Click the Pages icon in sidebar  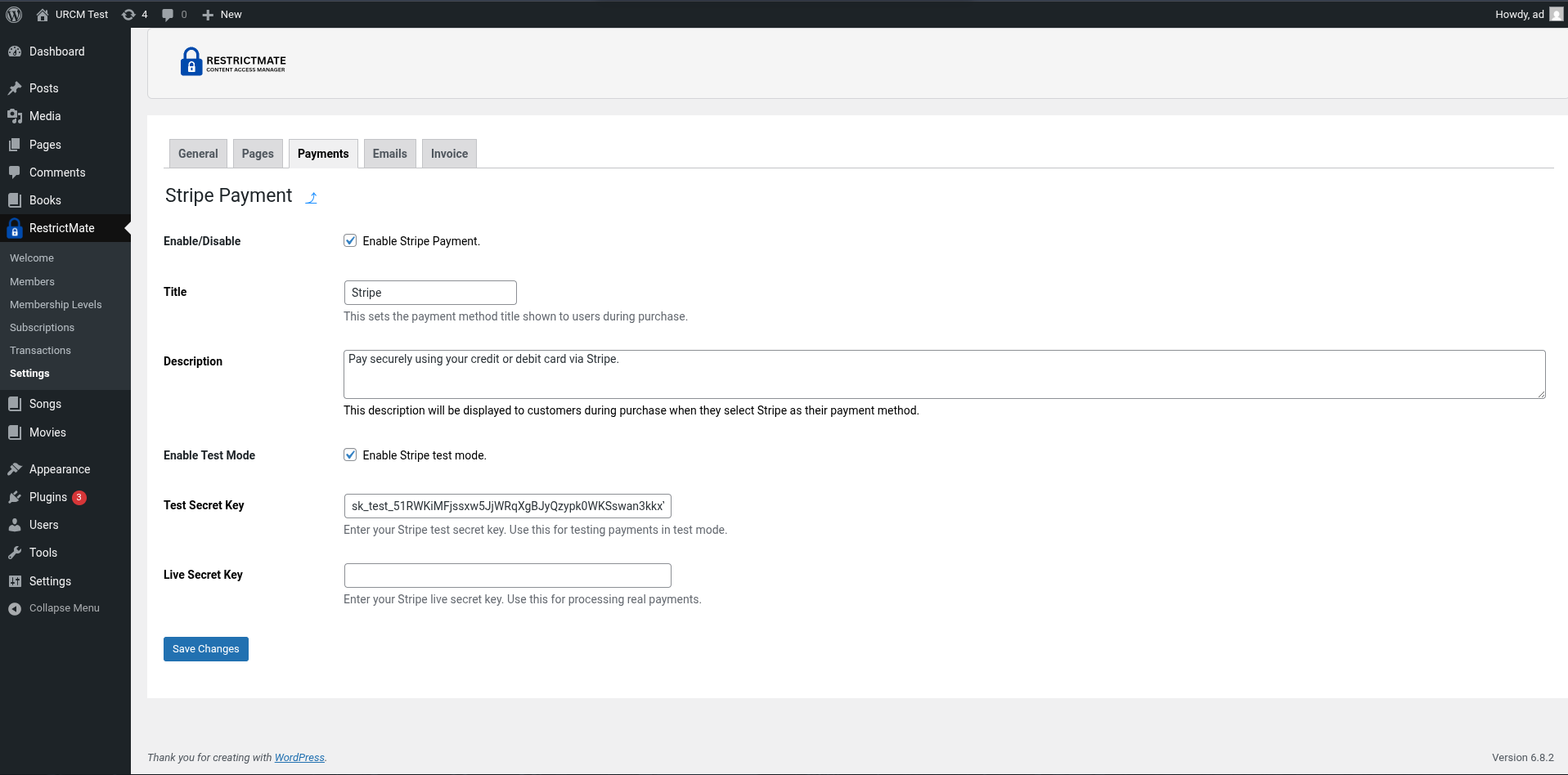pos(15,145)
